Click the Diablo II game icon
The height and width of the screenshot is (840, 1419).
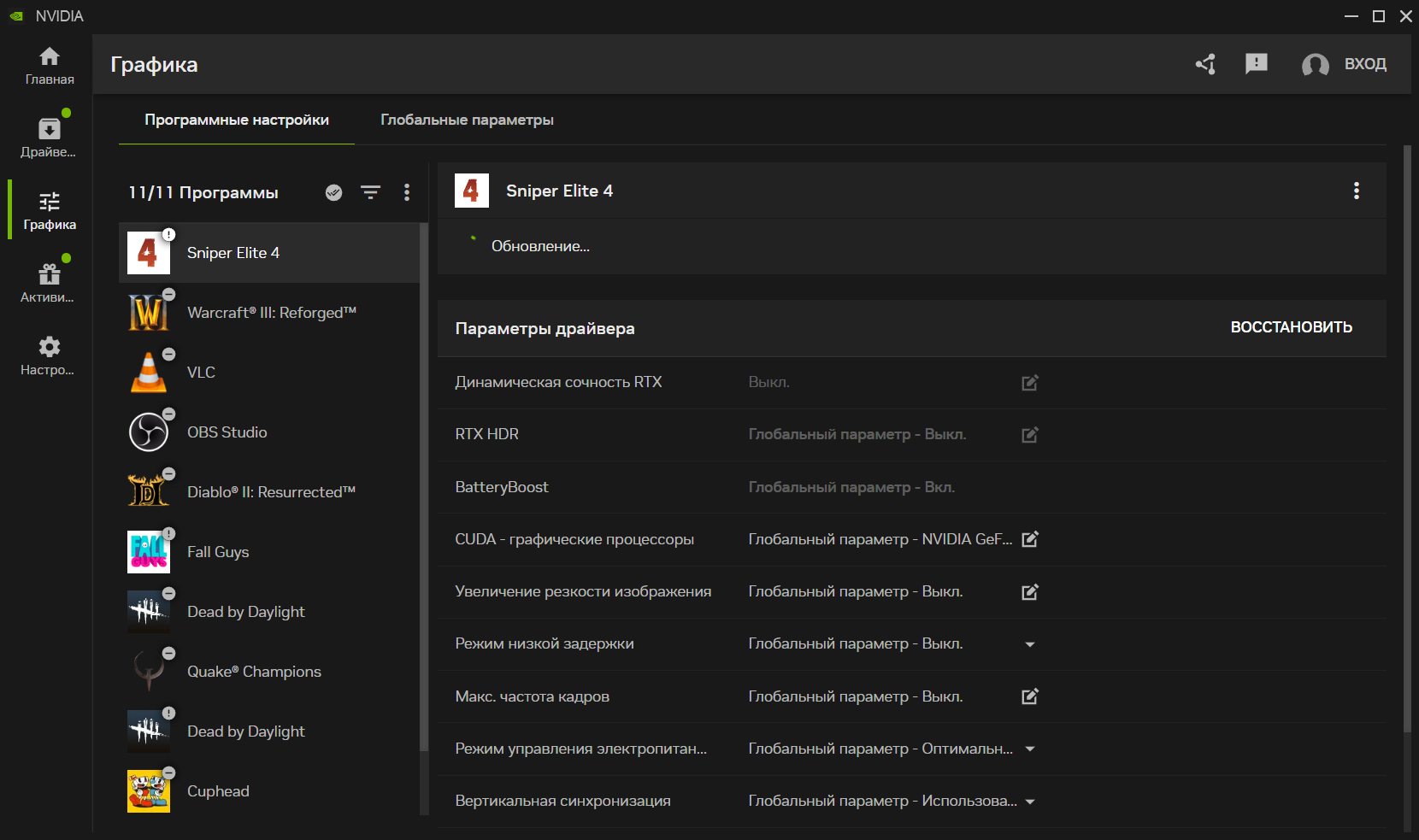[x=149, y=492]
